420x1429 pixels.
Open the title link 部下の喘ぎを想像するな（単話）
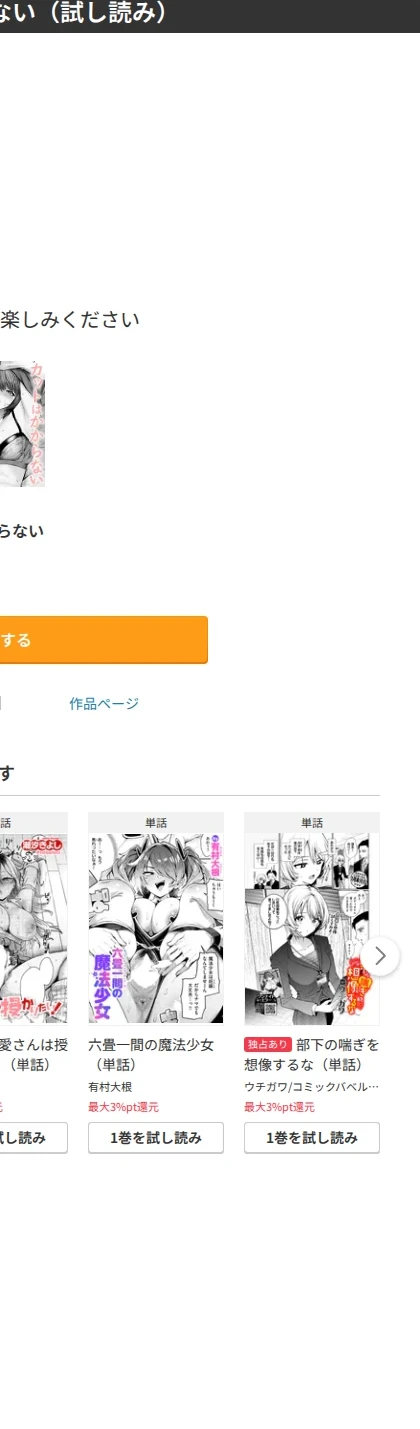tap(312, 1055)
